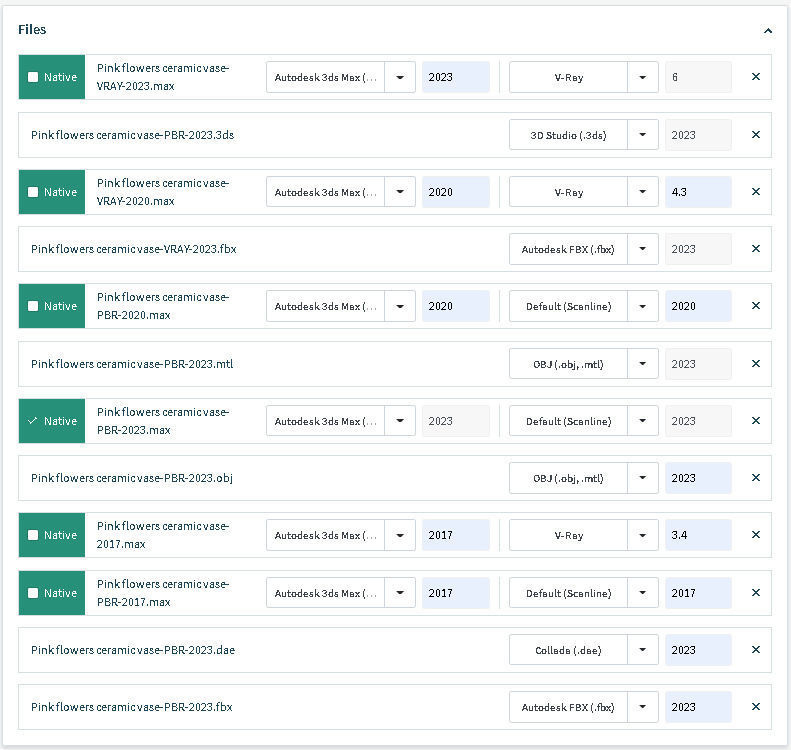Delete the PBR-2023.fbx file row
Screen dimensions: 791x750
coord(755,707)
